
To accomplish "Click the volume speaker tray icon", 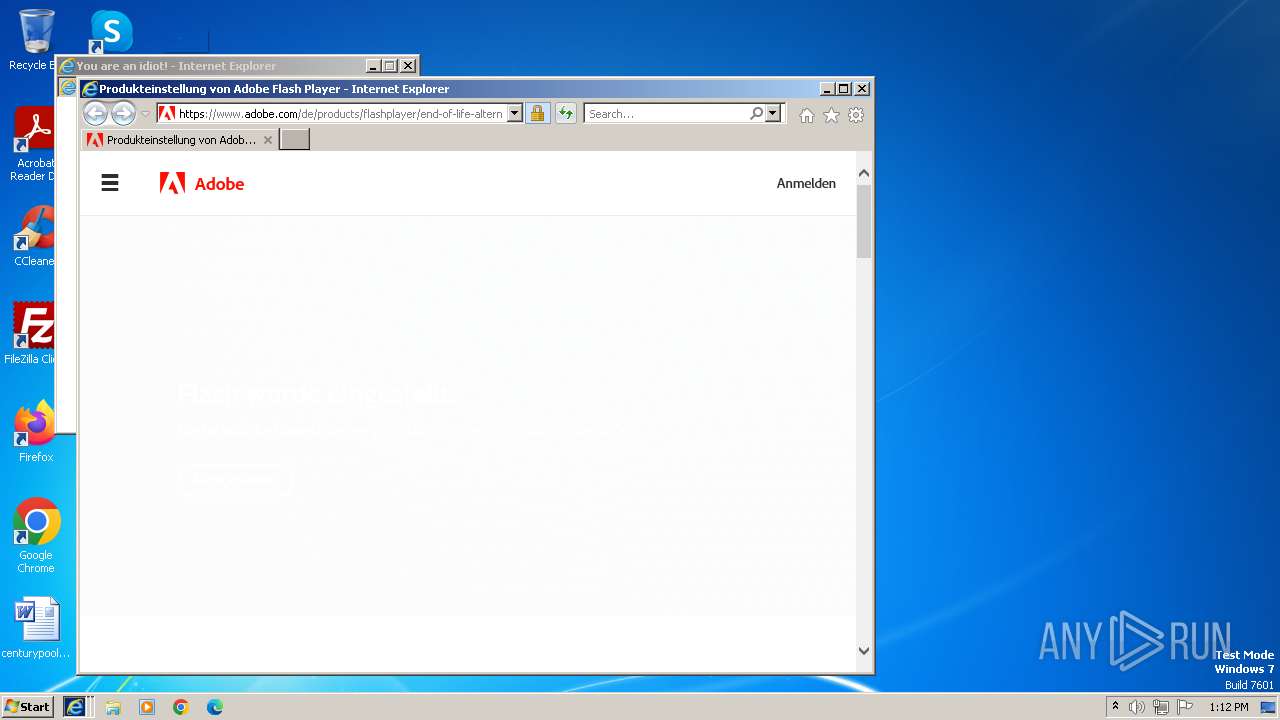I will [x=1137, y=707].
